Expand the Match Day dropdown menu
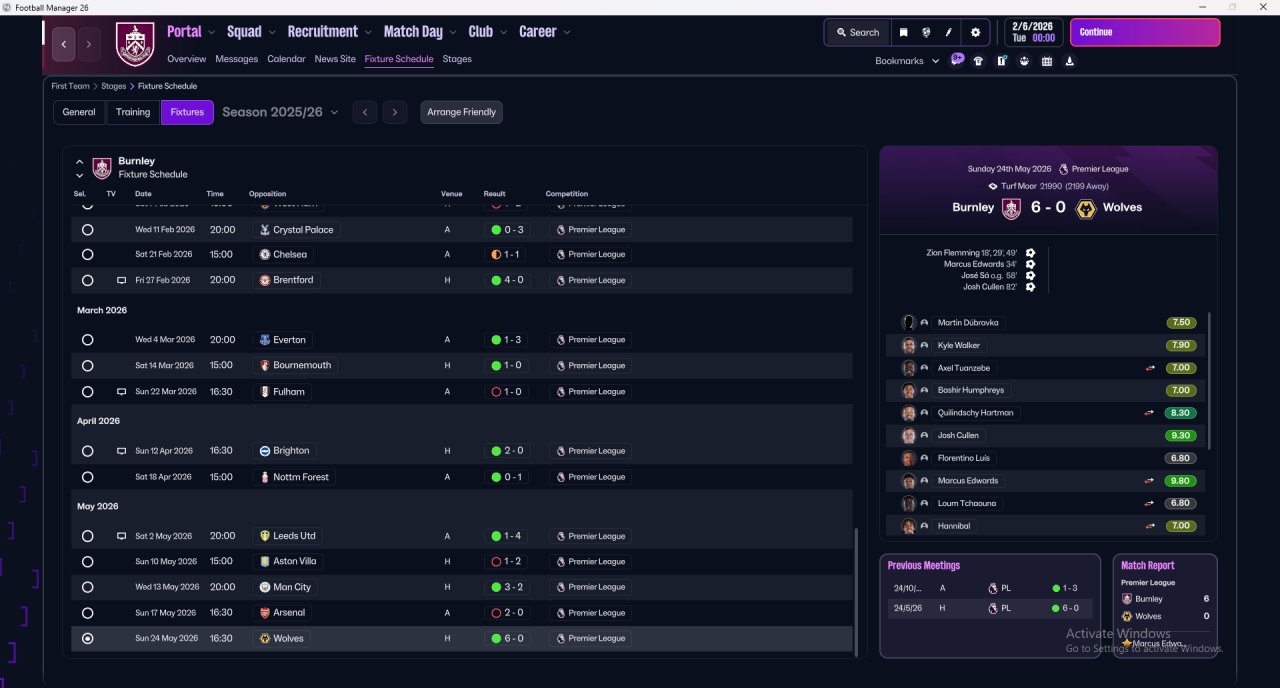Viewport: 1280px width, 688px height. tap(420, 32)
